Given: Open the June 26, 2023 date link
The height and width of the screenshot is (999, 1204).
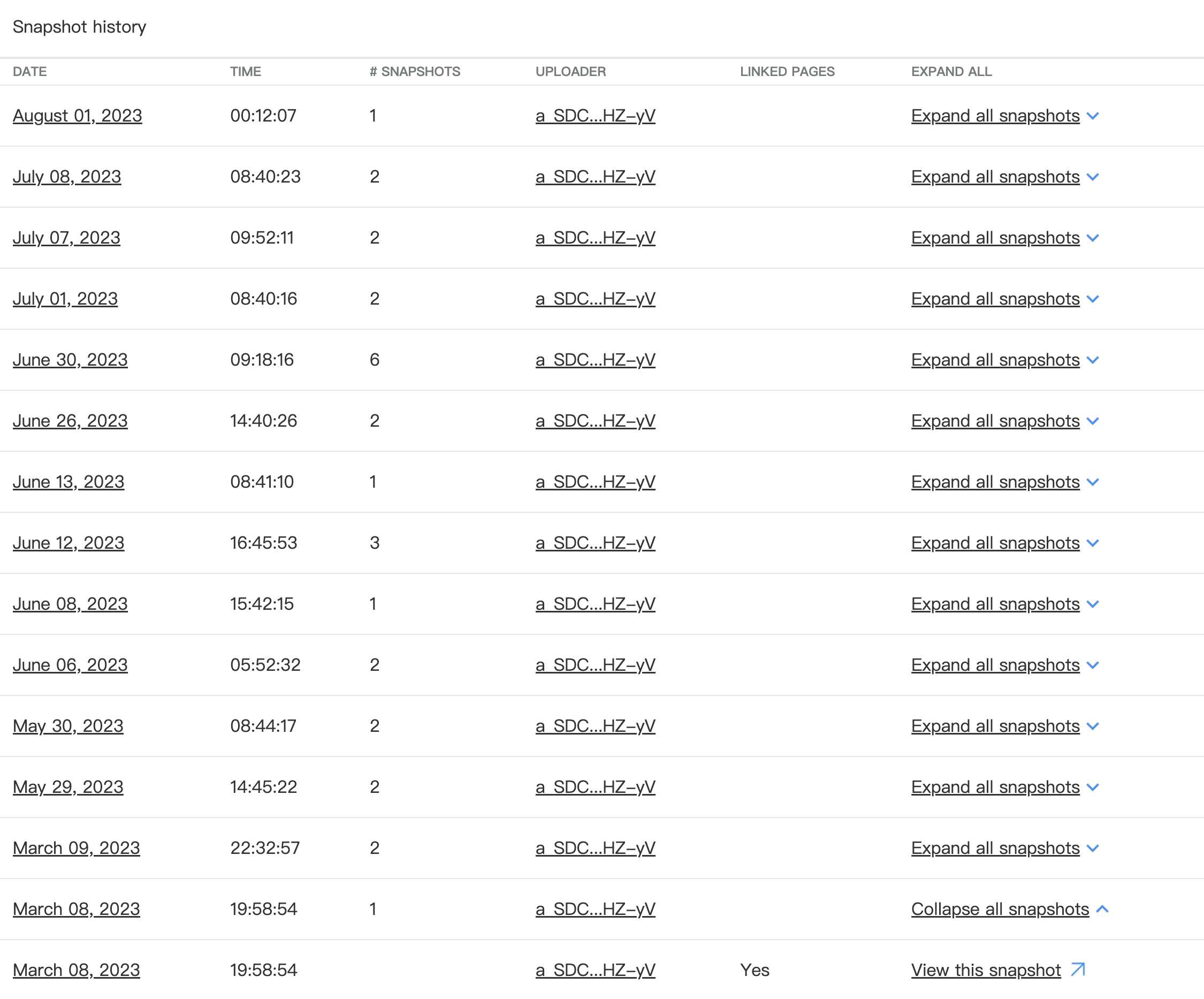Looking at the screenshot, I should pos(70,421).
